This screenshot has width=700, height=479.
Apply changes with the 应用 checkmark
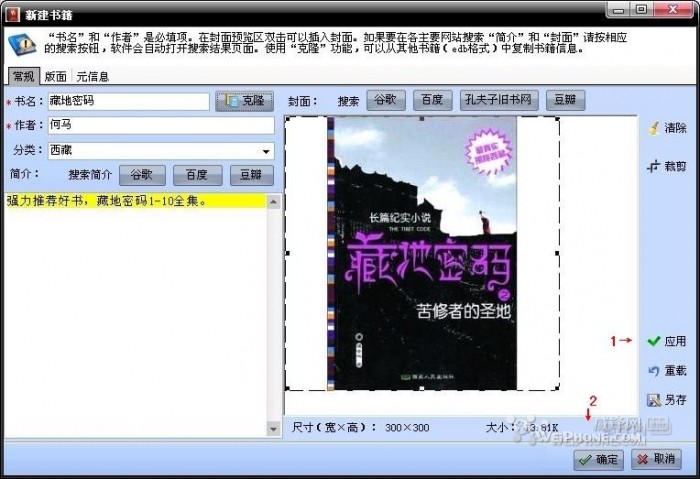pyautogui.click(x=667, y=341)
